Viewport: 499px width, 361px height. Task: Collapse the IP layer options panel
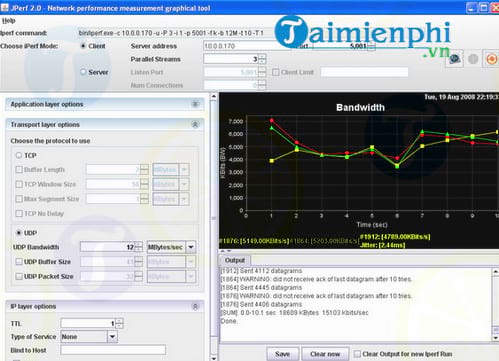tap(195, 306)
